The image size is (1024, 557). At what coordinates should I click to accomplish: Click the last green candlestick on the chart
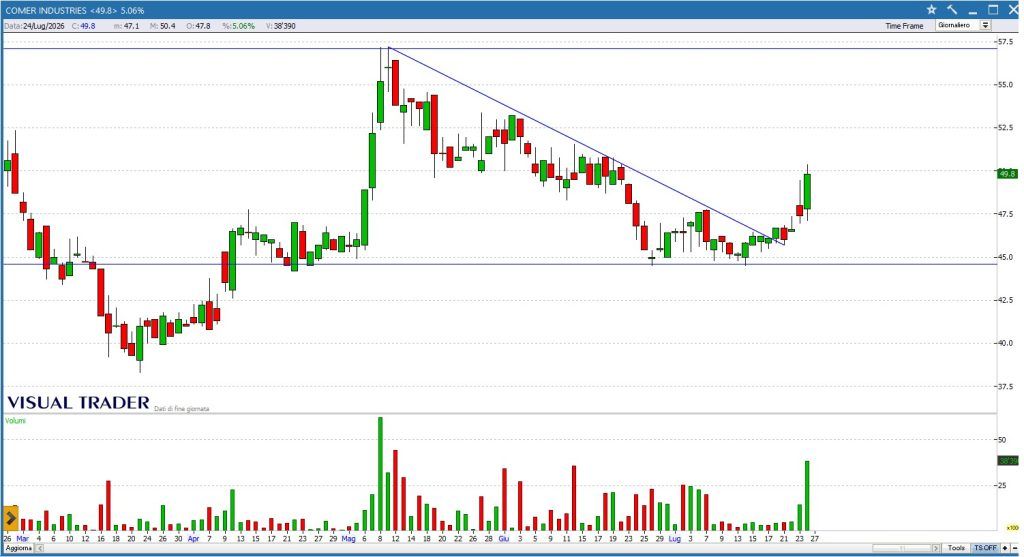point(807,191)
